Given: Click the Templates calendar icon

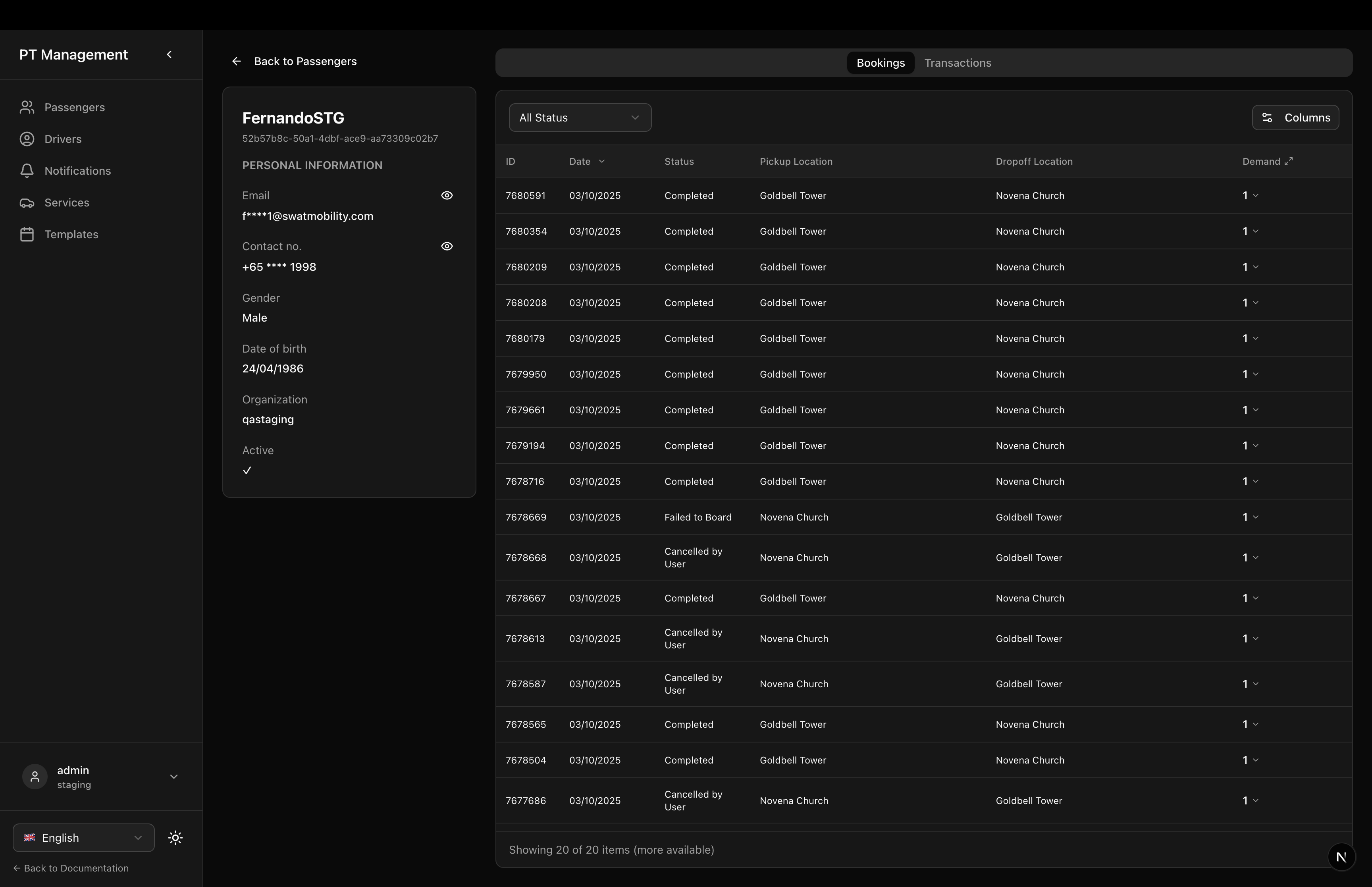Looking at the screenshot, I should click(27, 234).
